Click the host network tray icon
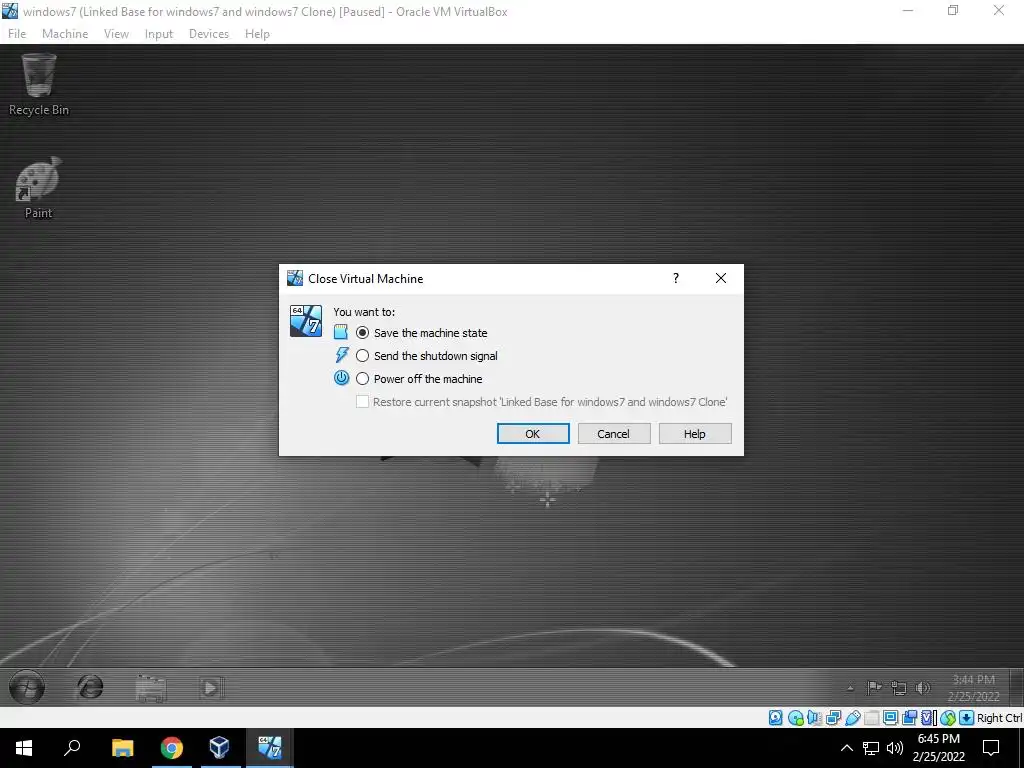The width and height of the screenshot is (1024, 768). coord(871,748)
